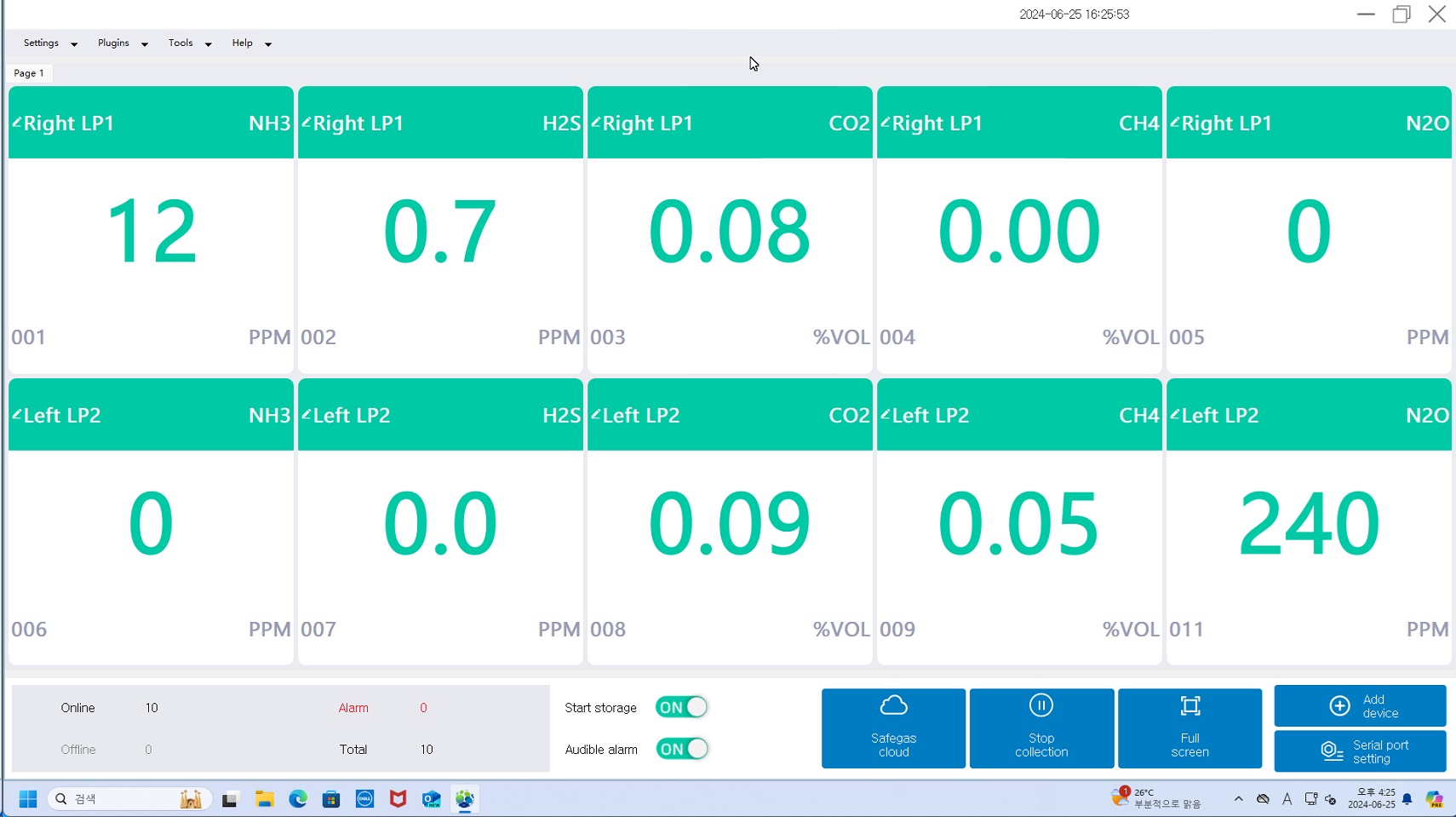
Task: Click edit pencil on Right LP1 CO2 tile
Action: coord(596,123)
